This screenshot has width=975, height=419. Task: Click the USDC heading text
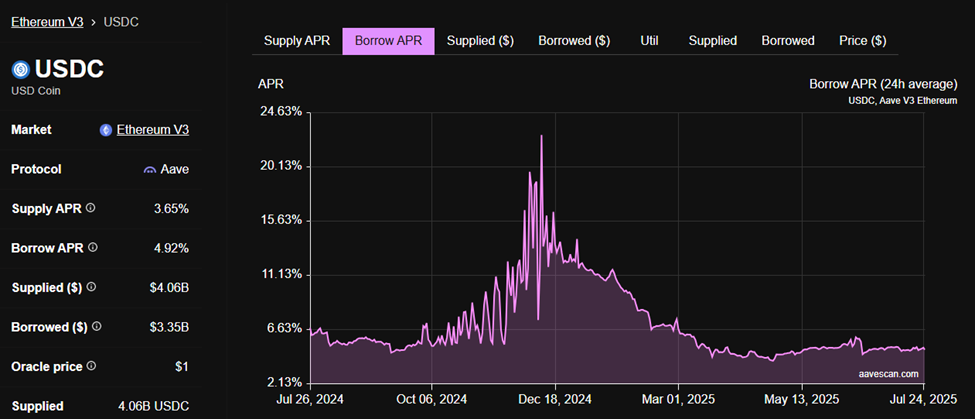[69, 70]
